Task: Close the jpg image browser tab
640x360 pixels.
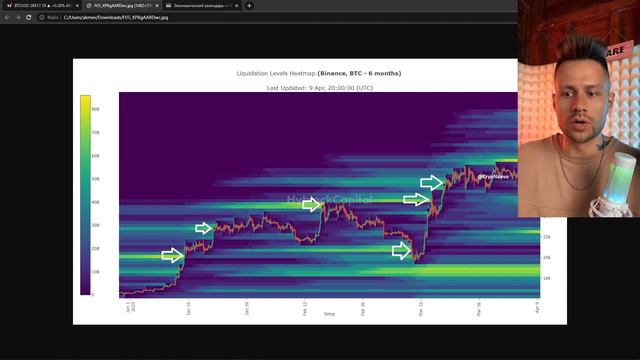Action: pyautogui.click(x=157, y=6)
